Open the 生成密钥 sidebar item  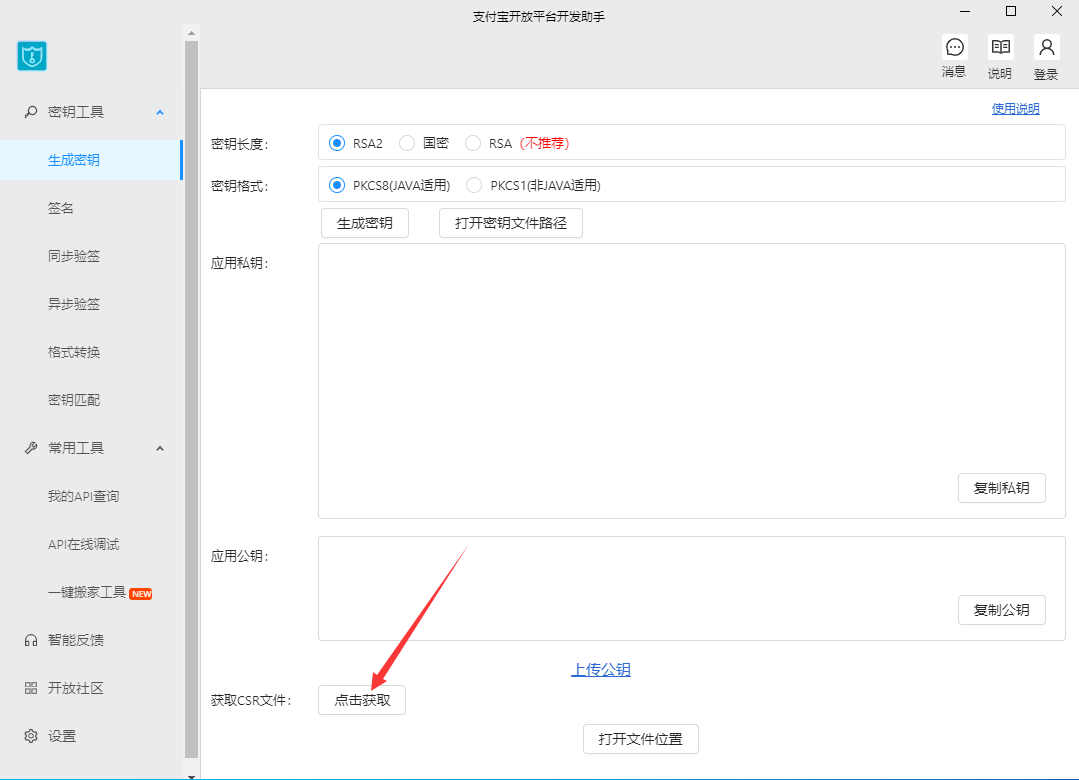[x=91, y=160]
